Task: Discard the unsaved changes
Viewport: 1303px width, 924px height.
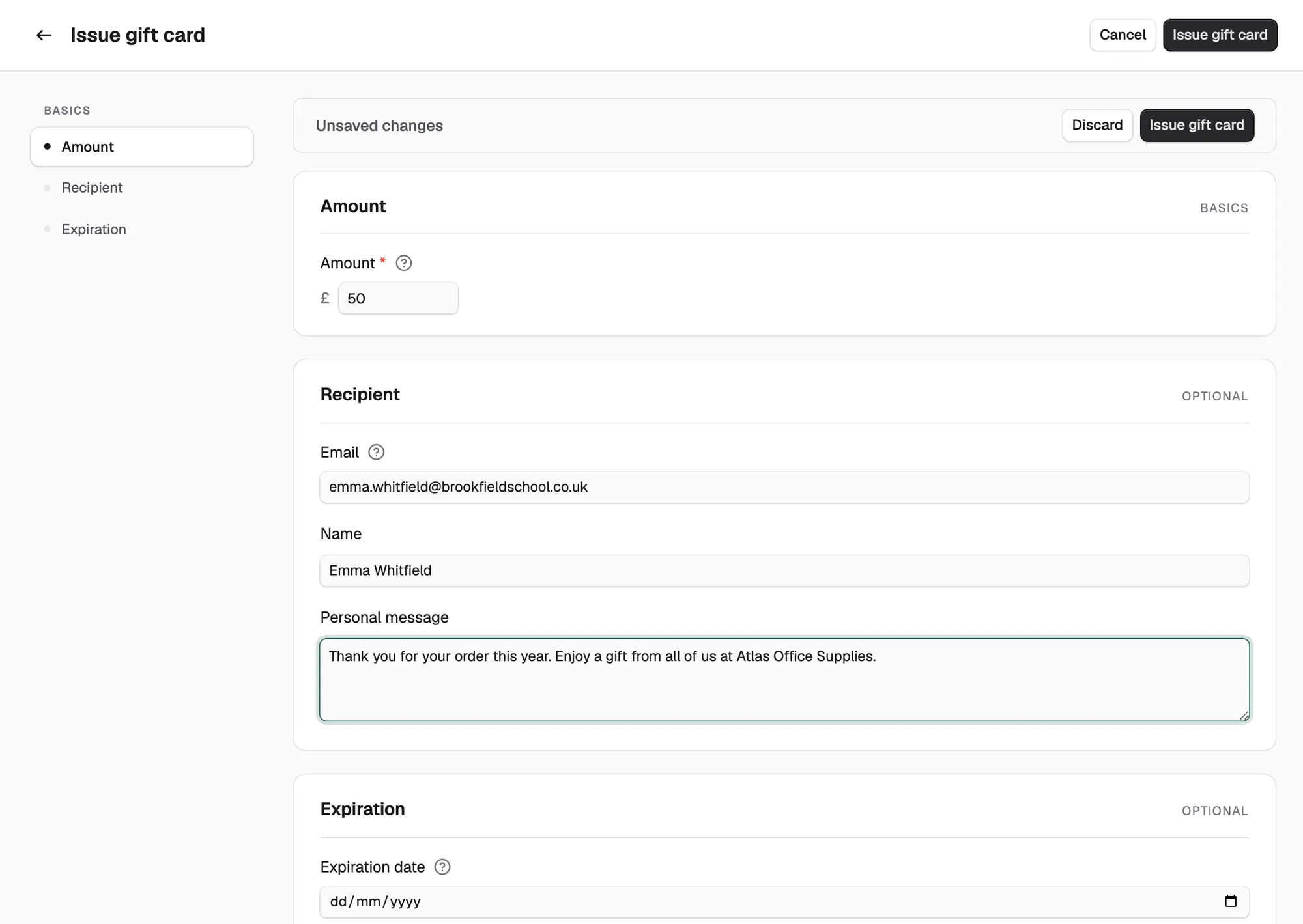Action: click(x=1097, y=125)
